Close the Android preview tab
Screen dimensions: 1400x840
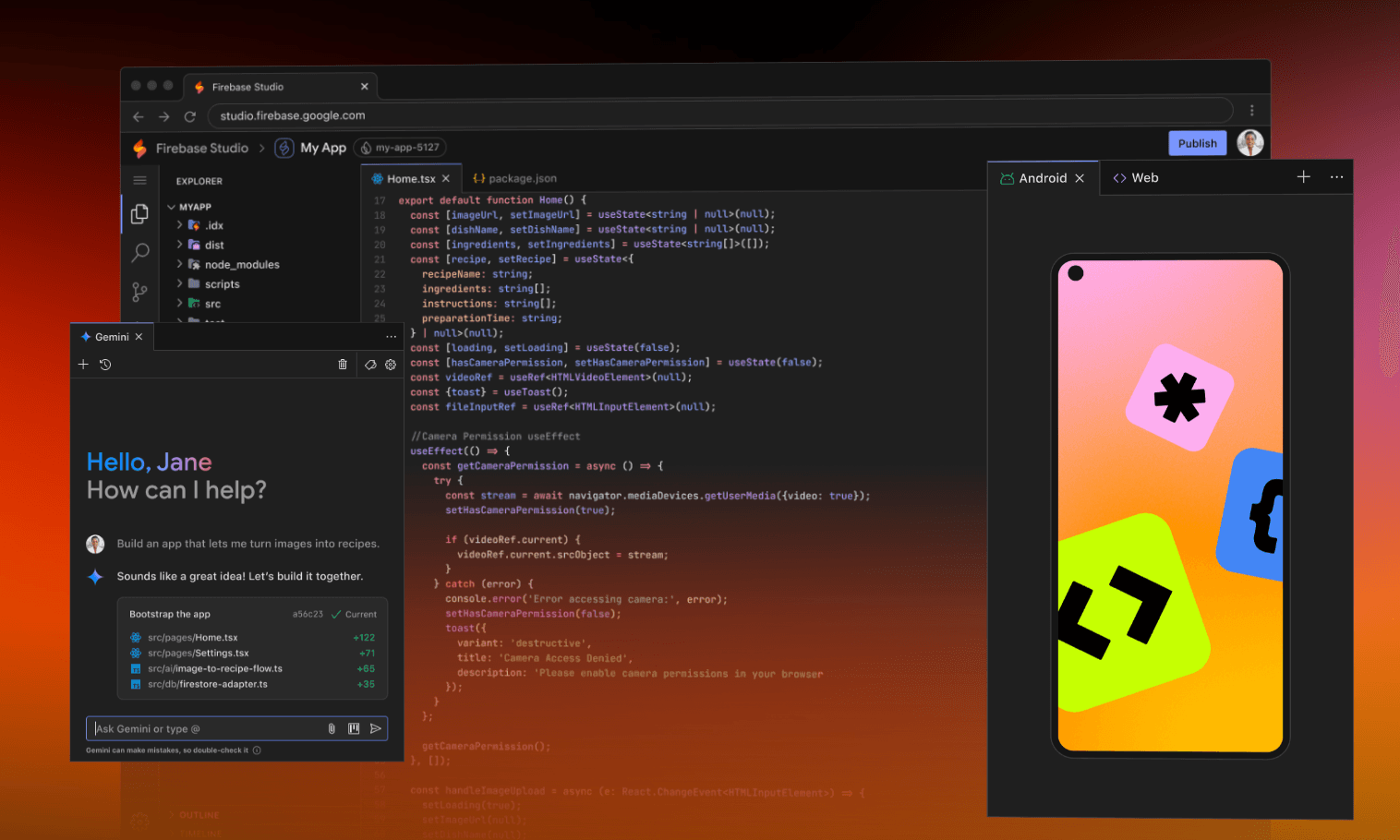(1080, 178)
